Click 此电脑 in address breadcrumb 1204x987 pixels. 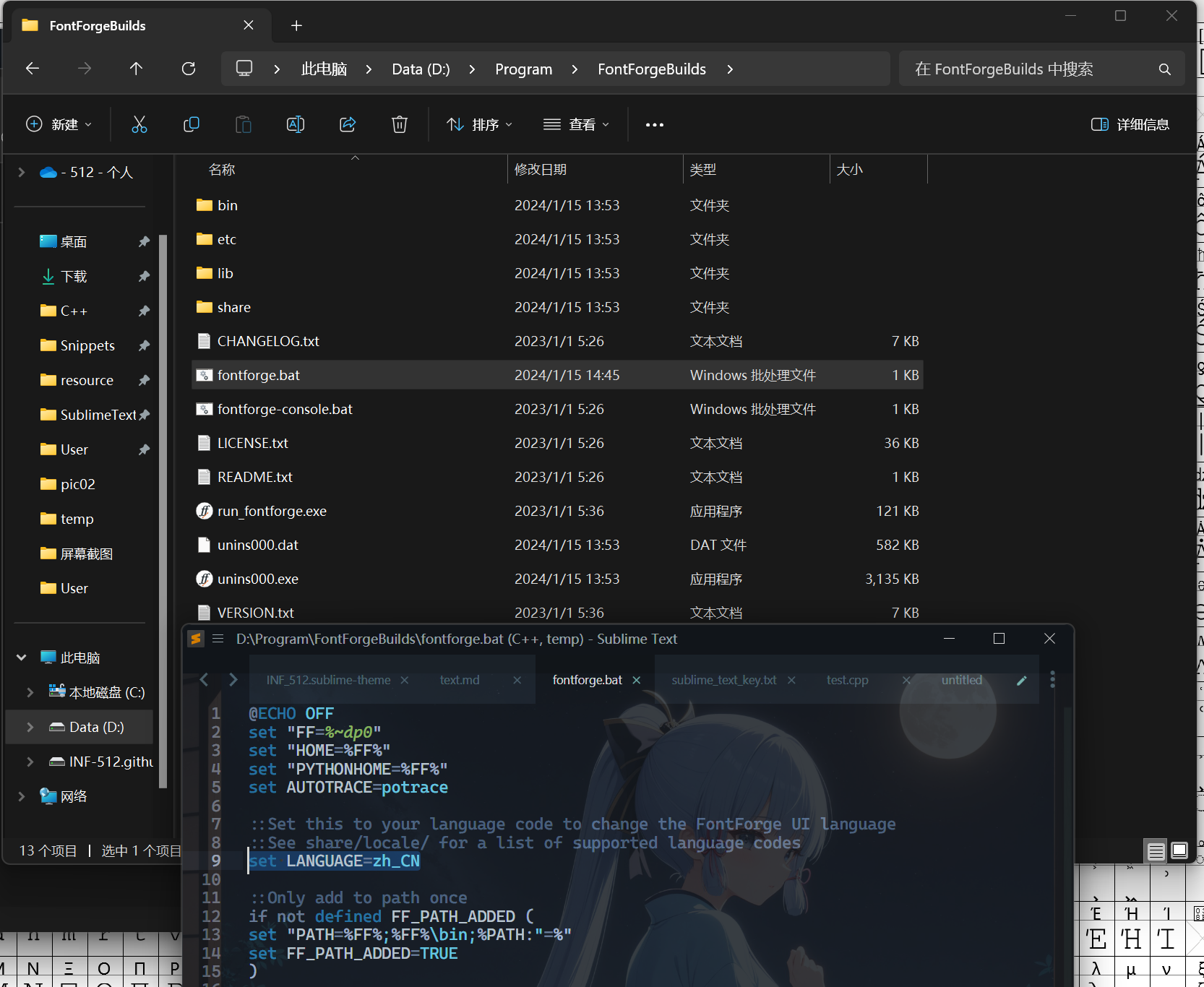324,69
